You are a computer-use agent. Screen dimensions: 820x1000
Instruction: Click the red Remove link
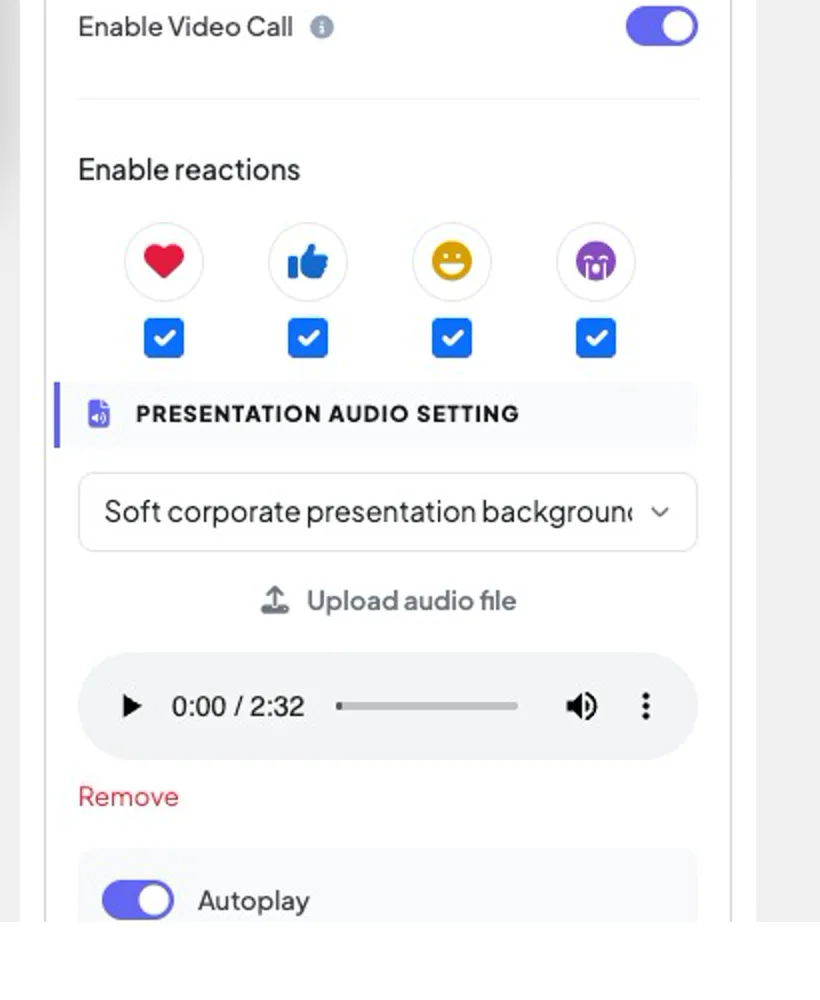pyautogui.click(x=128, y=797)
